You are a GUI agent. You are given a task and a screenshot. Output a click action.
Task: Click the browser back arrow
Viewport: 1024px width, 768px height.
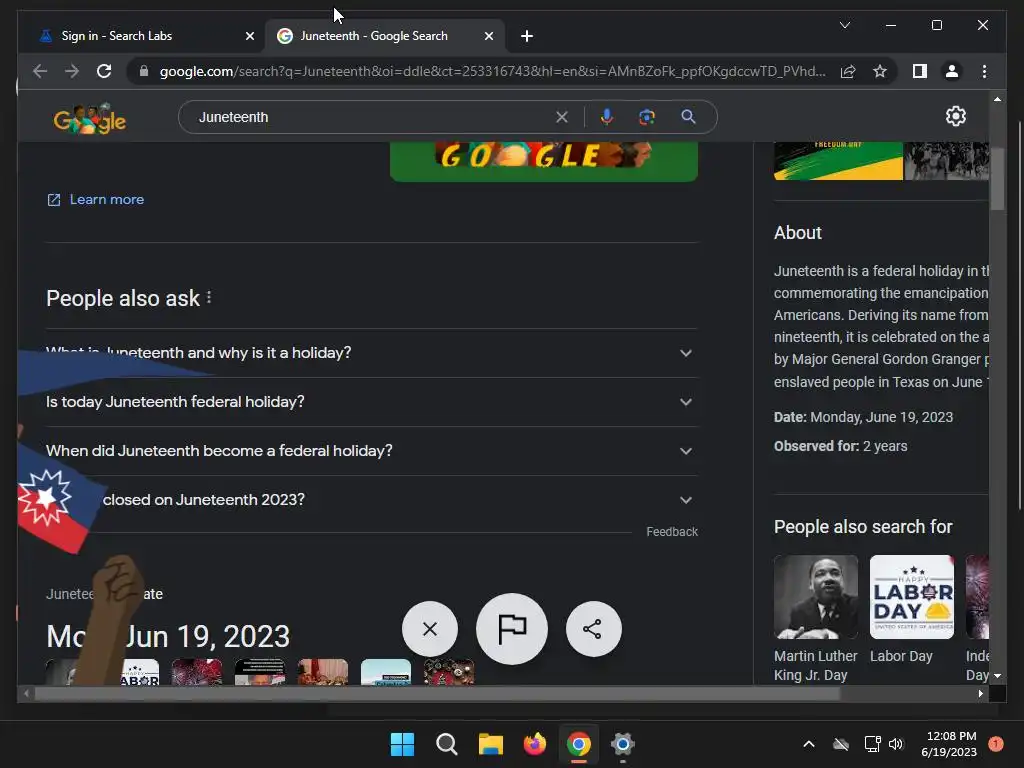pyautogui.click(x=40, y=71)
